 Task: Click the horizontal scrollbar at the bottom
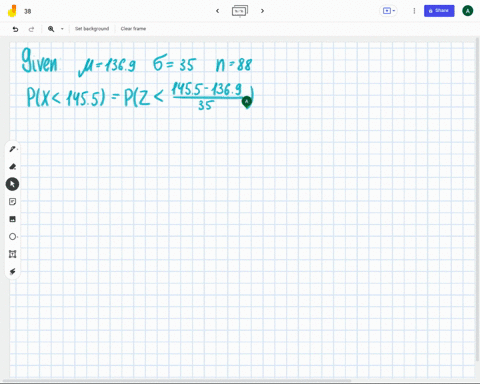[177, 380]
